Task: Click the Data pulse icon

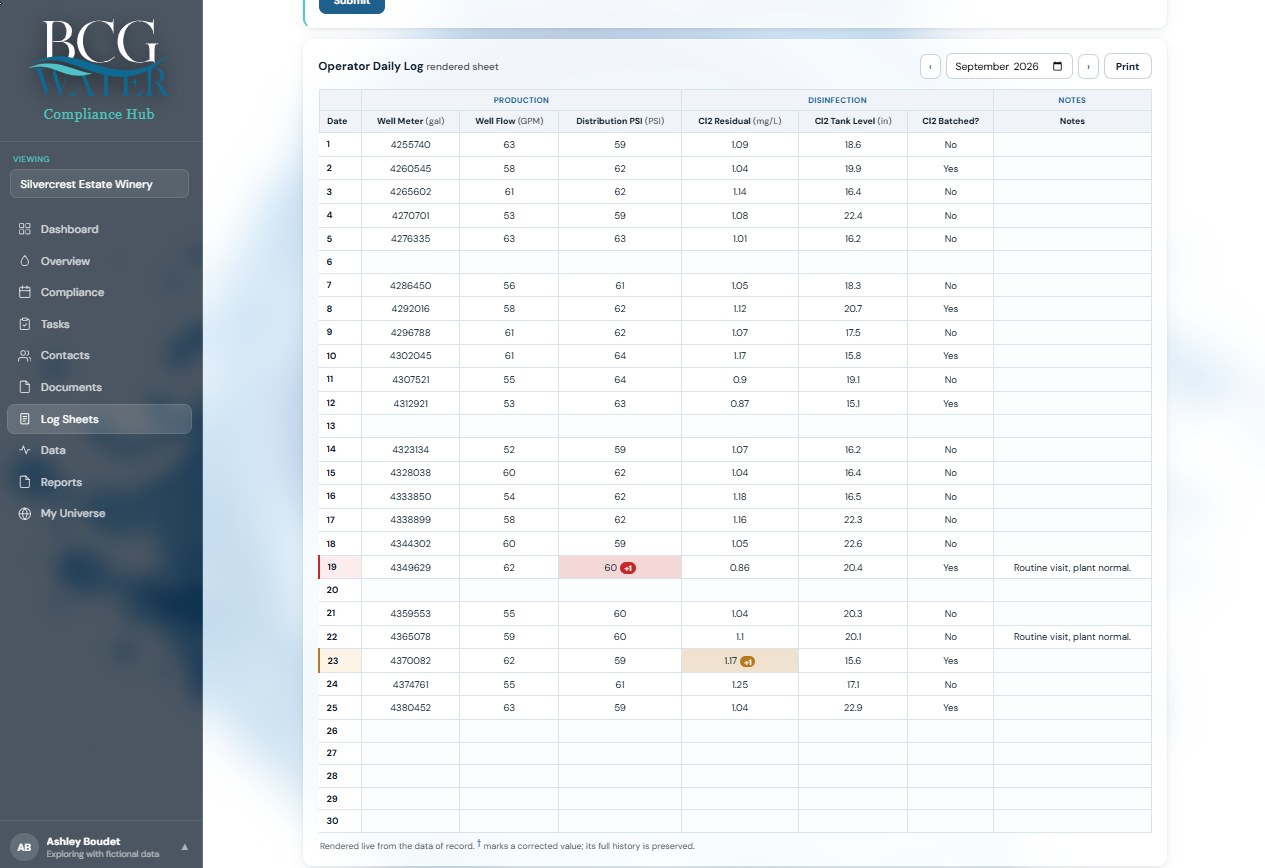Action: 25,450
